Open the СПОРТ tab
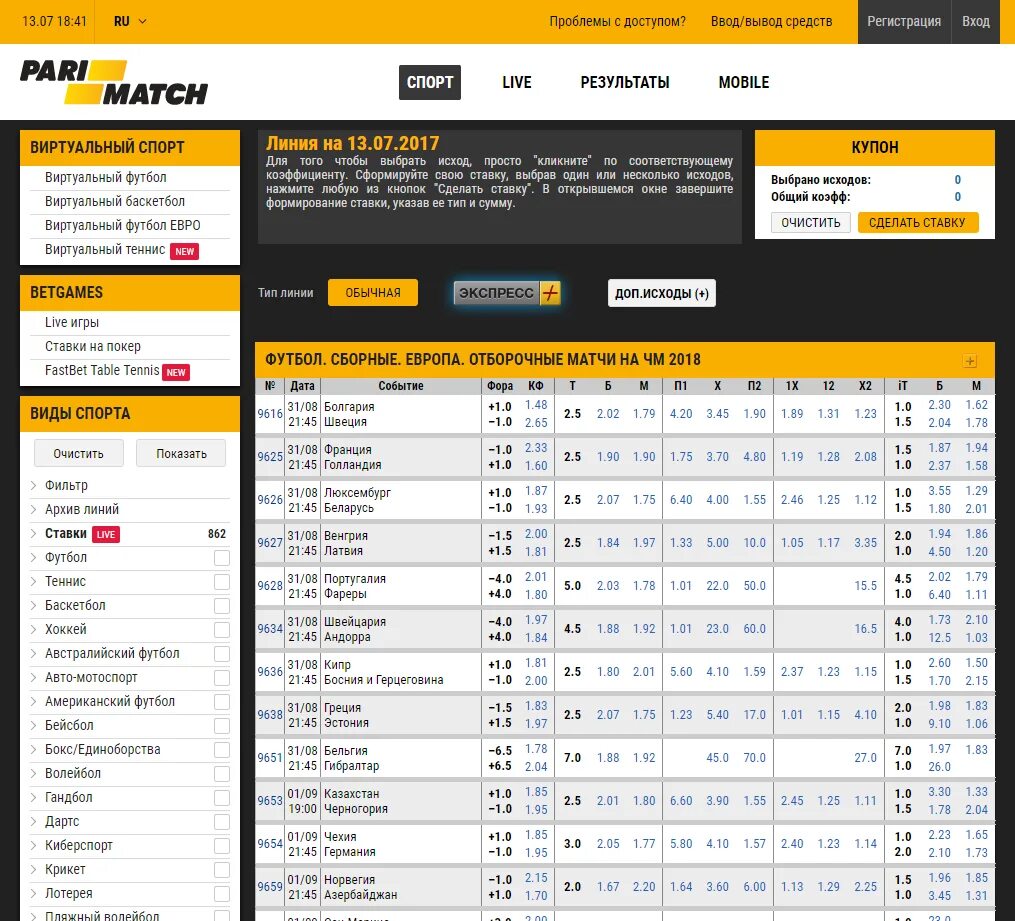The width and height of the screenshot is (1015, 921). pyautogui.click(x=430, y=82)
